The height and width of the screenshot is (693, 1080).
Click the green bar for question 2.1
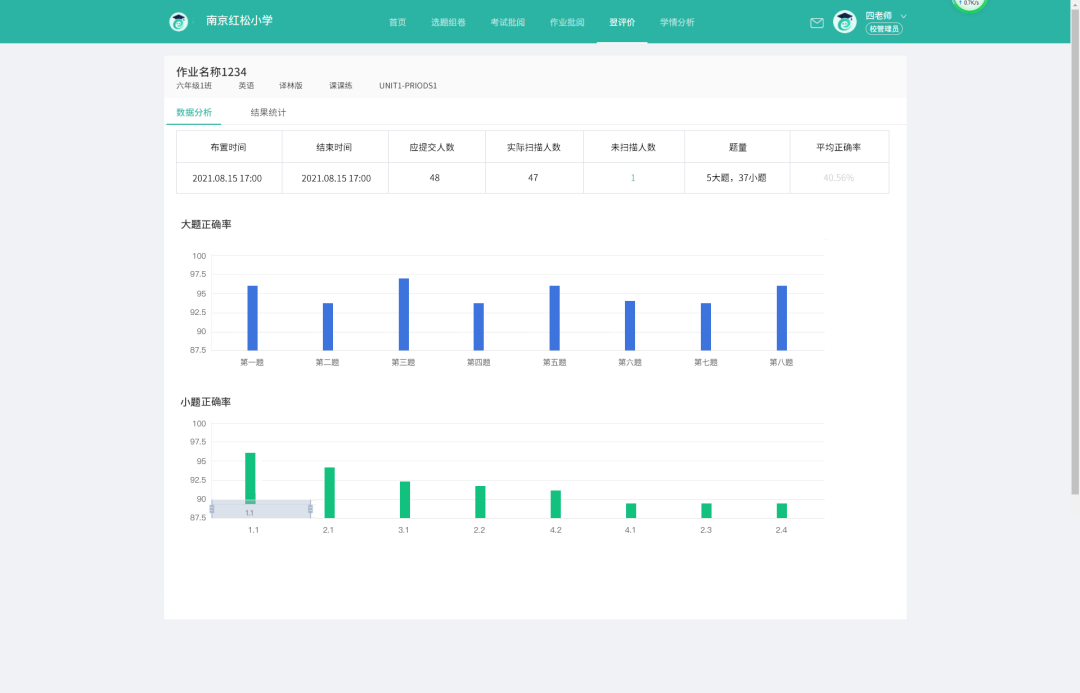pyautogui.click(x=329, y=493)
